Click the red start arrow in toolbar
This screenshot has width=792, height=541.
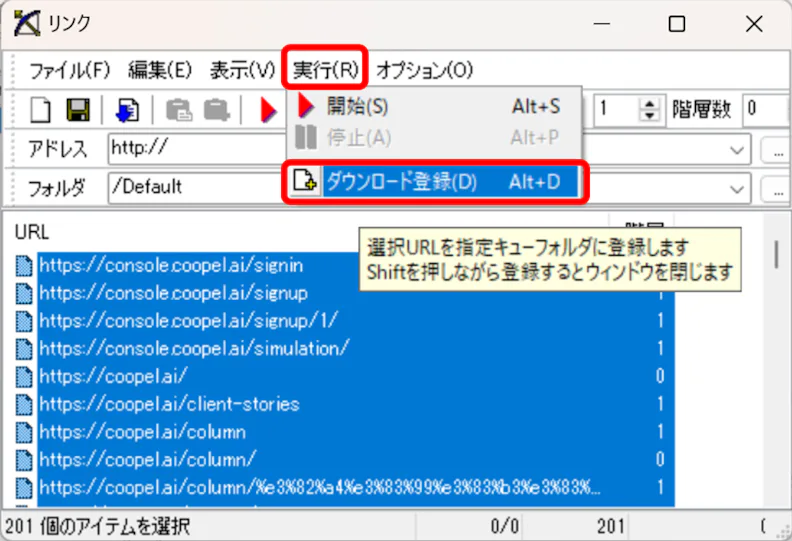pos(268,110)
